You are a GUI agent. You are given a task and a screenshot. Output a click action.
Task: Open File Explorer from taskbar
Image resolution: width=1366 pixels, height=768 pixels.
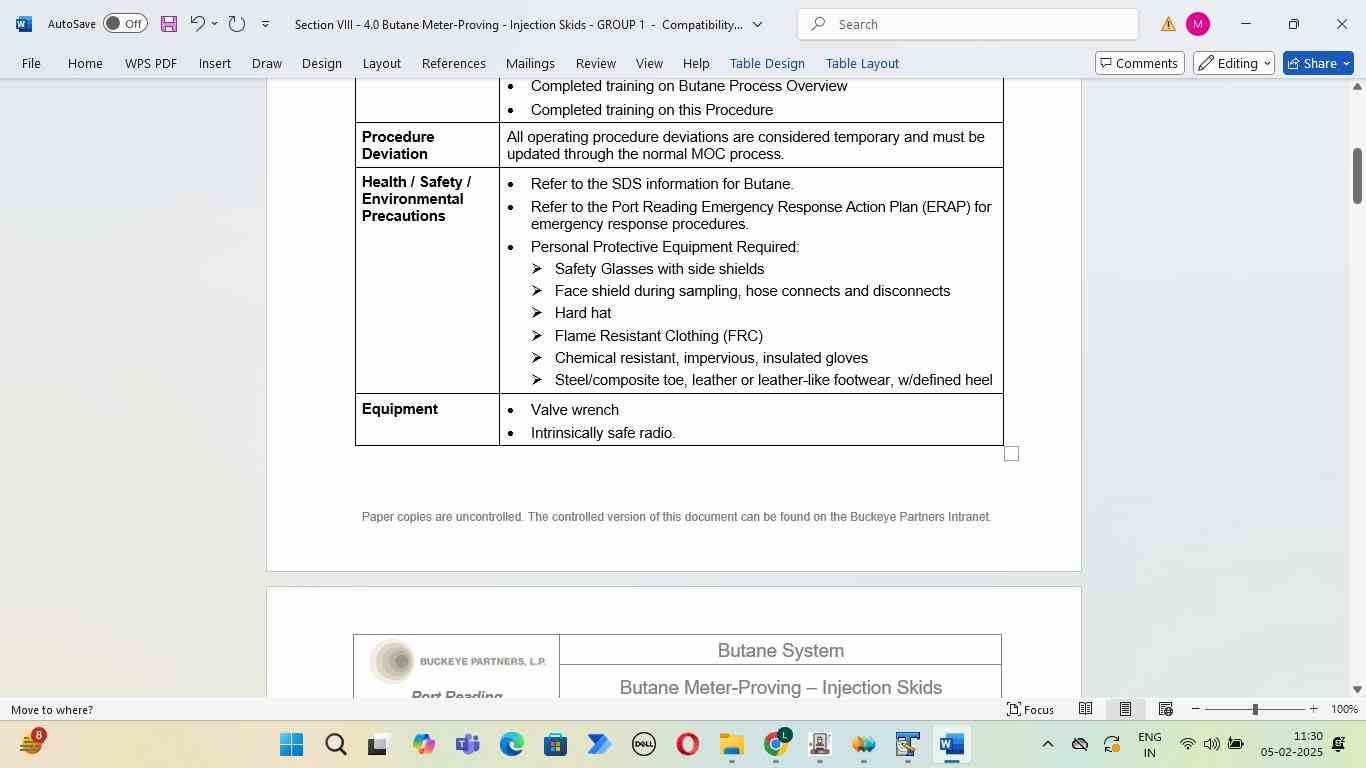(731, 745)
